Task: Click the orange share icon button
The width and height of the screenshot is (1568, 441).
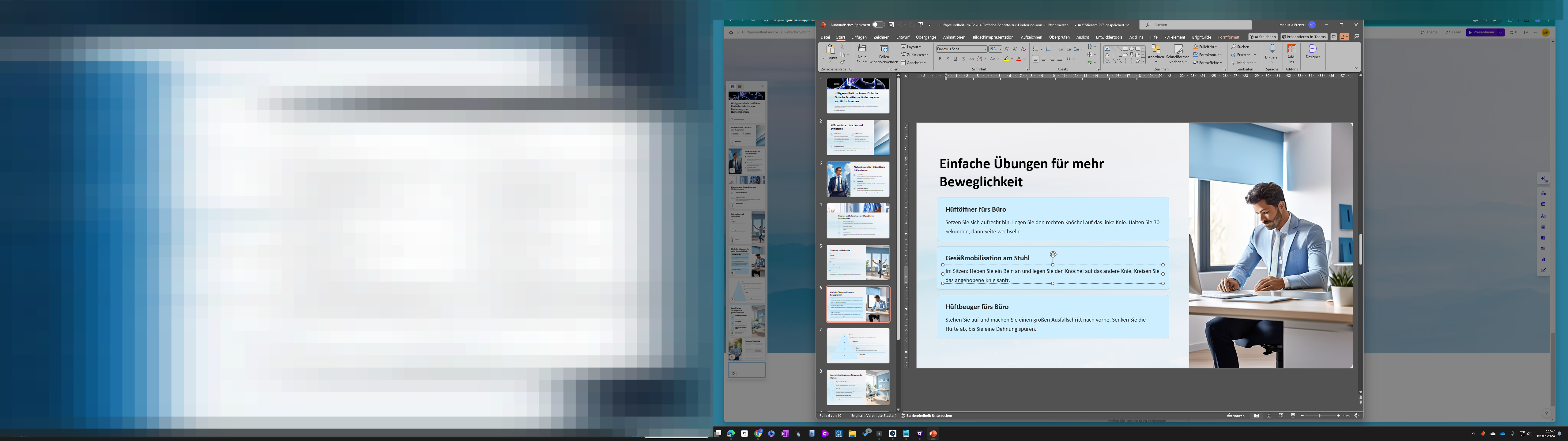Action: (x=1344, y=36)
